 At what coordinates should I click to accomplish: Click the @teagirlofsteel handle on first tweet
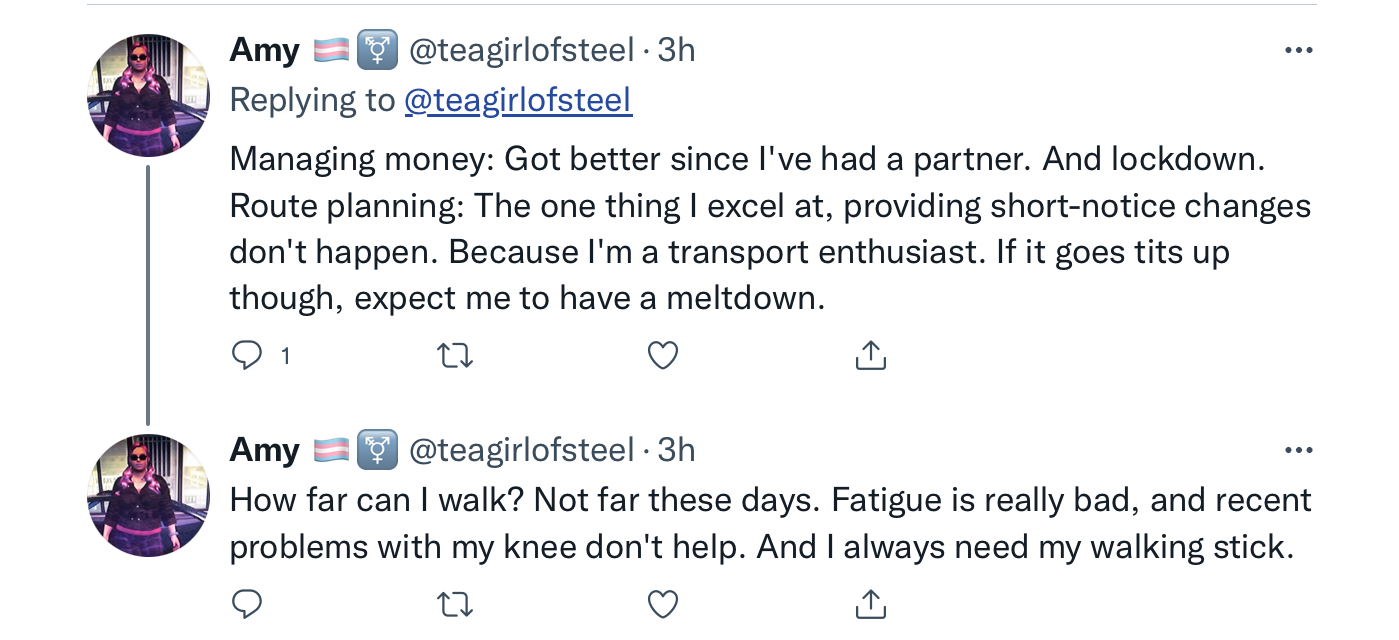tap(521, 51)
